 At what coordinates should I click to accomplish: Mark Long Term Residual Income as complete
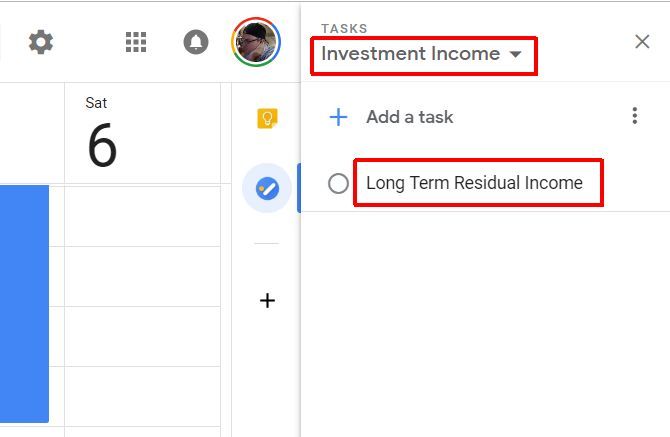click(x=338, y=183)
